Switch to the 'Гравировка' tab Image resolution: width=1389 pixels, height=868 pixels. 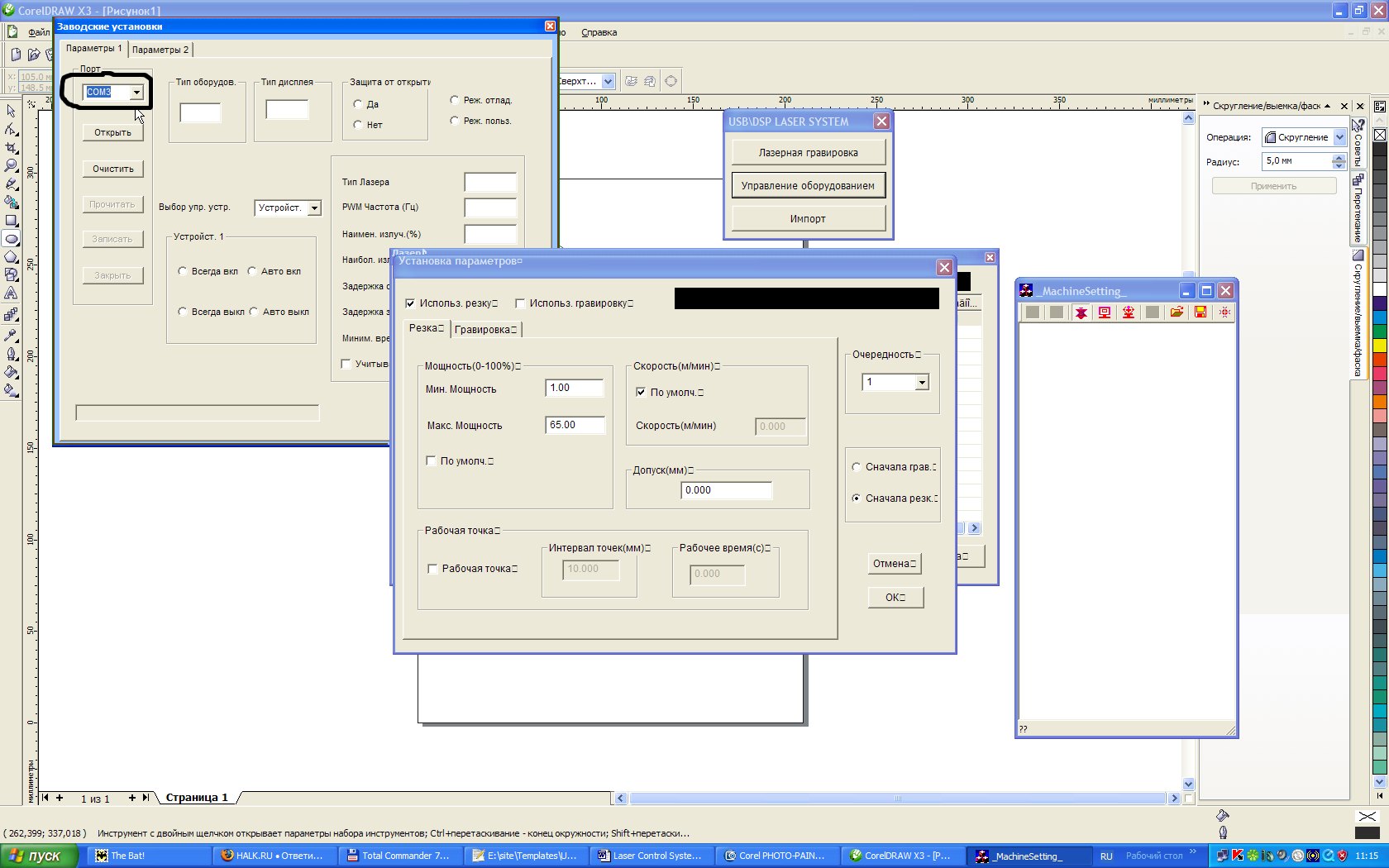point(485,330)
